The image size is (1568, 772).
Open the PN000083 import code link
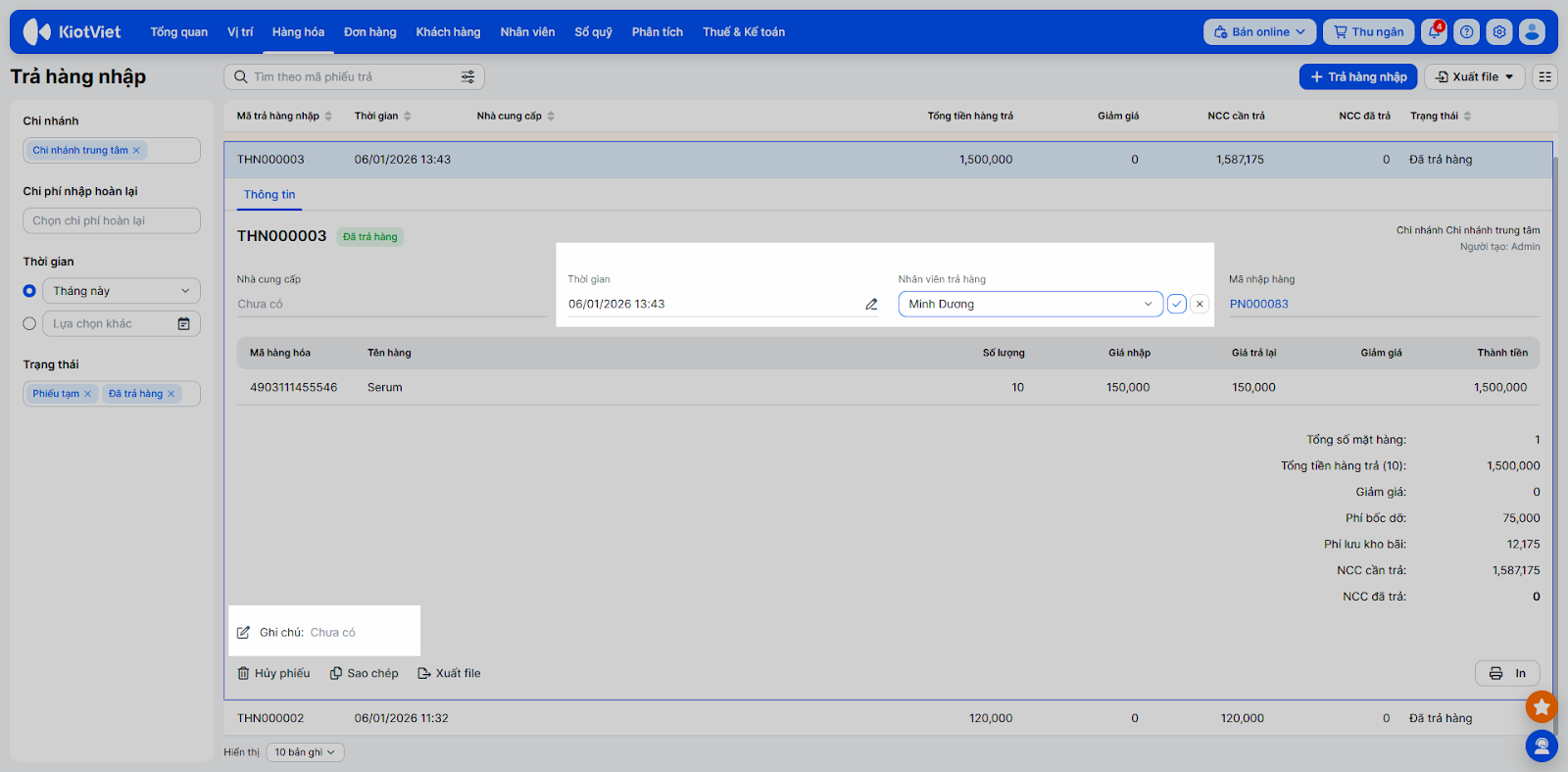point(1259,305)
